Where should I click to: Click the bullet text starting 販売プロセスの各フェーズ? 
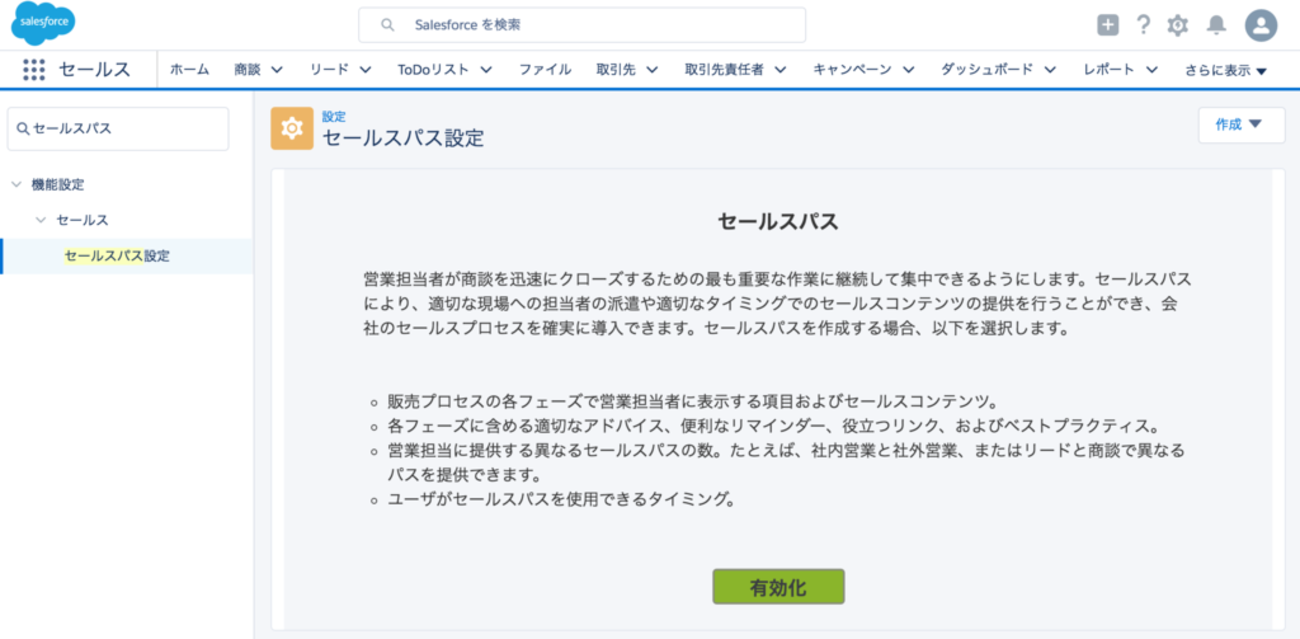[693, 402]
